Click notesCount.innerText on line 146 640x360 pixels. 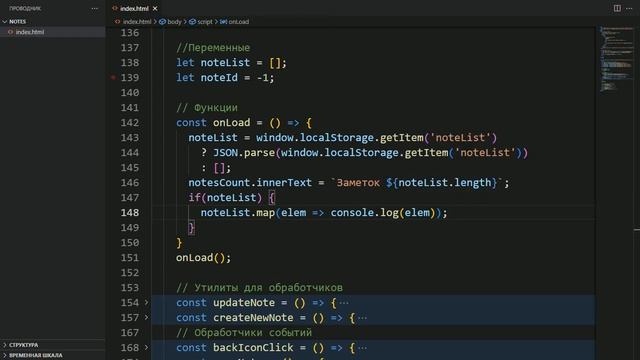click(250, 182)
